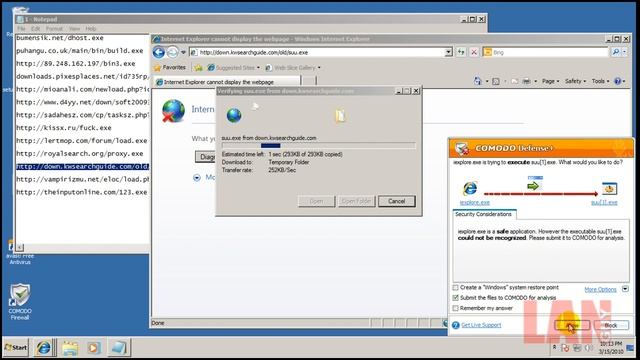Click iexplore.exe link in COMODO alert
Image resolution: width=640 pixels, height=360 pixels.
(474, 202)
